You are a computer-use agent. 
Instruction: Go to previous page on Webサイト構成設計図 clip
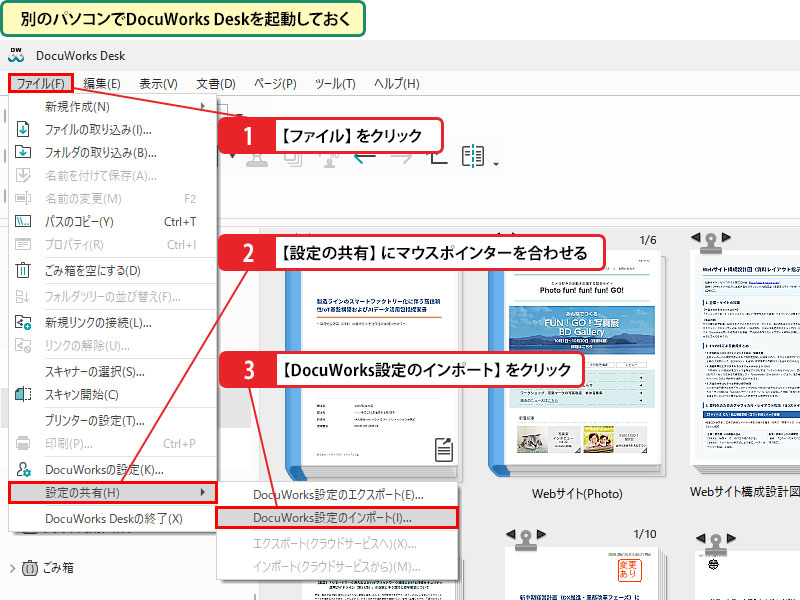click(695, 237)
